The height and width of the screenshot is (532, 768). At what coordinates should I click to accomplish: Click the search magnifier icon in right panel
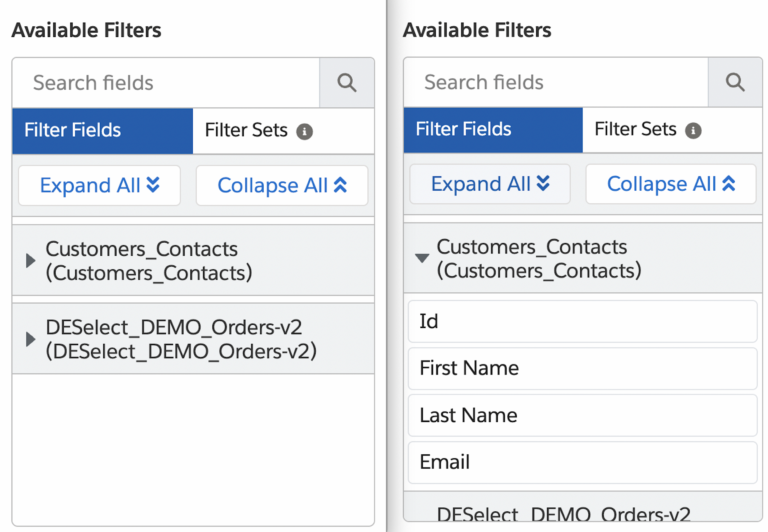coord(735,83)
